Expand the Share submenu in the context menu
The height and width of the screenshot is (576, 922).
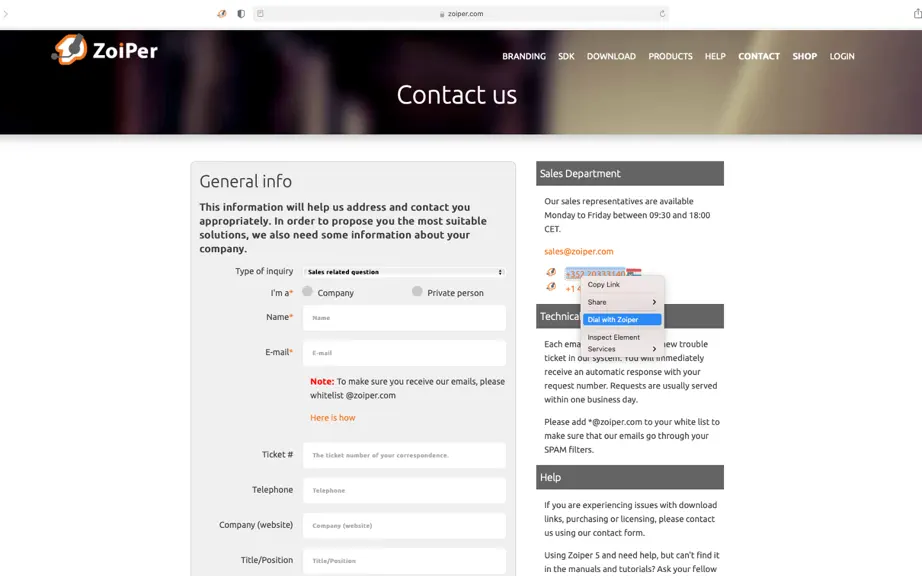tap(622, 302)
